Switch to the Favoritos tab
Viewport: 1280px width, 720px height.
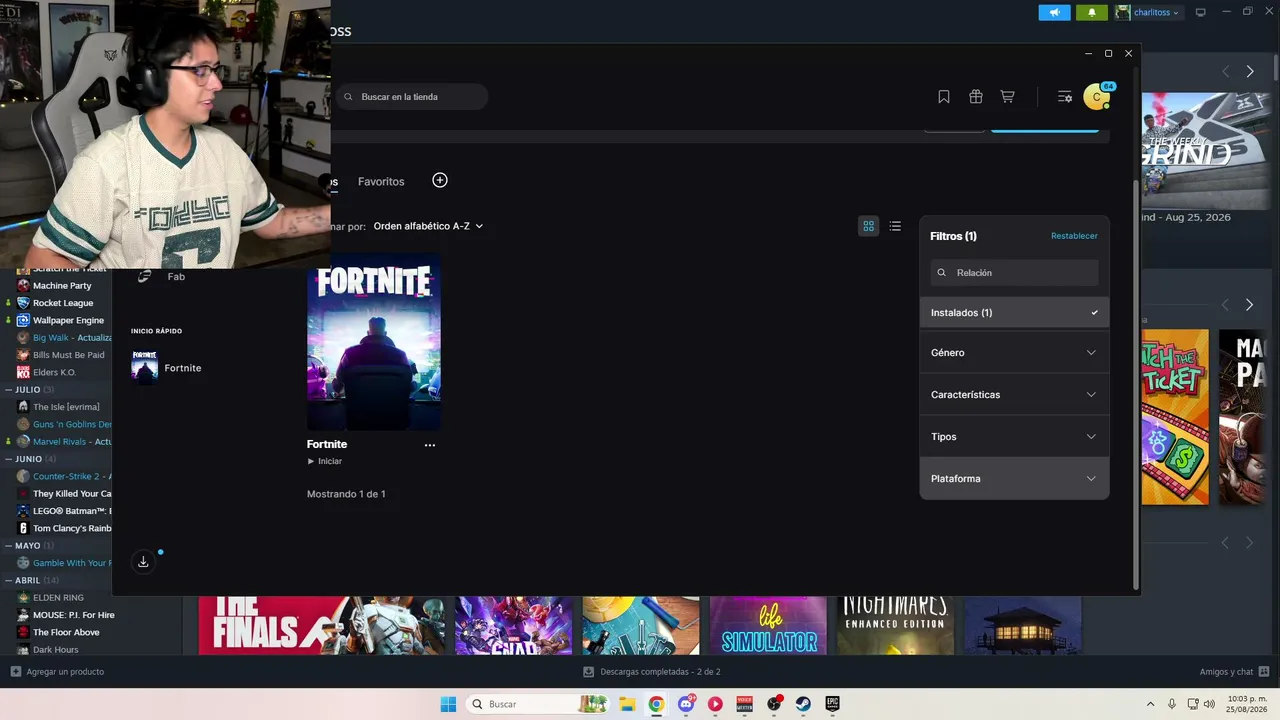[381, 182]
